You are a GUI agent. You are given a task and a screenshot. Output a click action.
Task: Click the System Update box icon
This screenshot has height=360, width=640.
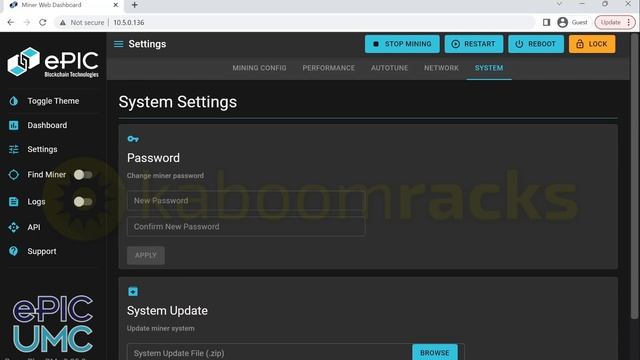133,291
